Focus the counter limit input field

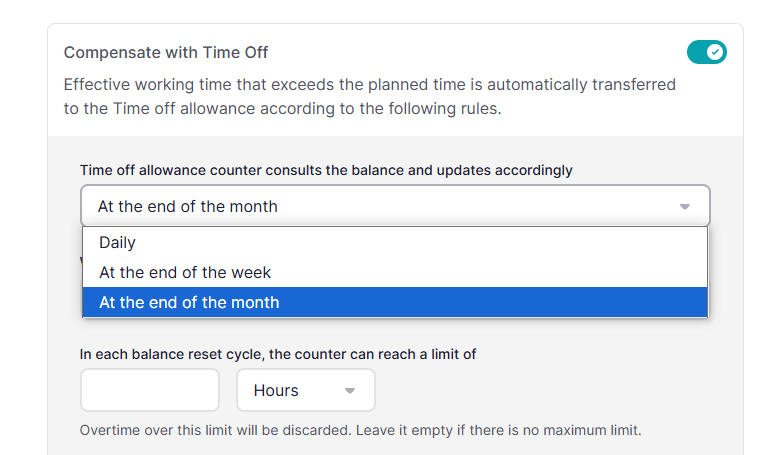(150, 390)
